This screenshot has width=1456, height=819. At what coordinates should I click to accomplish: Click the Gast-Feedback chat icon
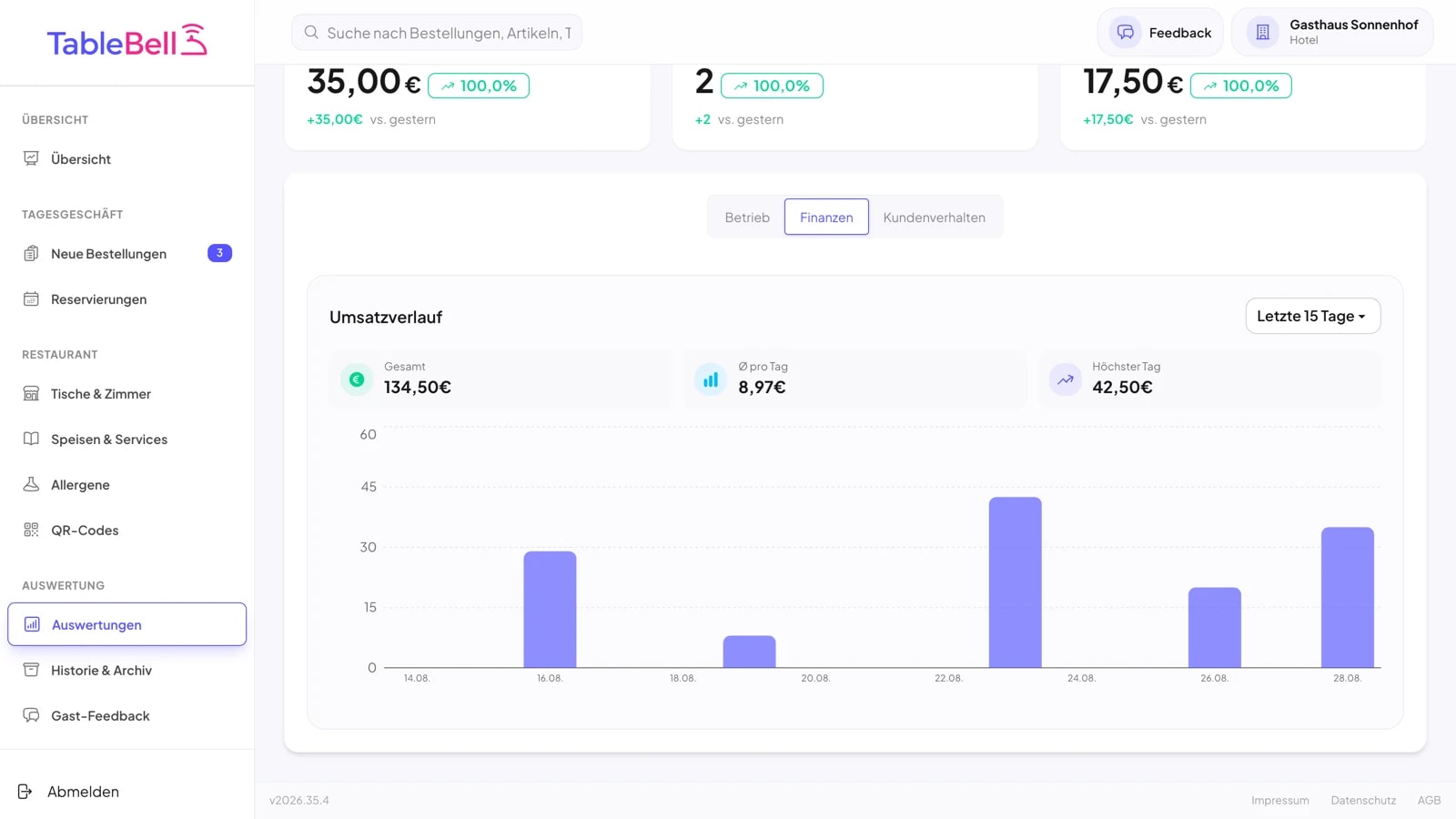pyautogui.click(x=31, y=715)
